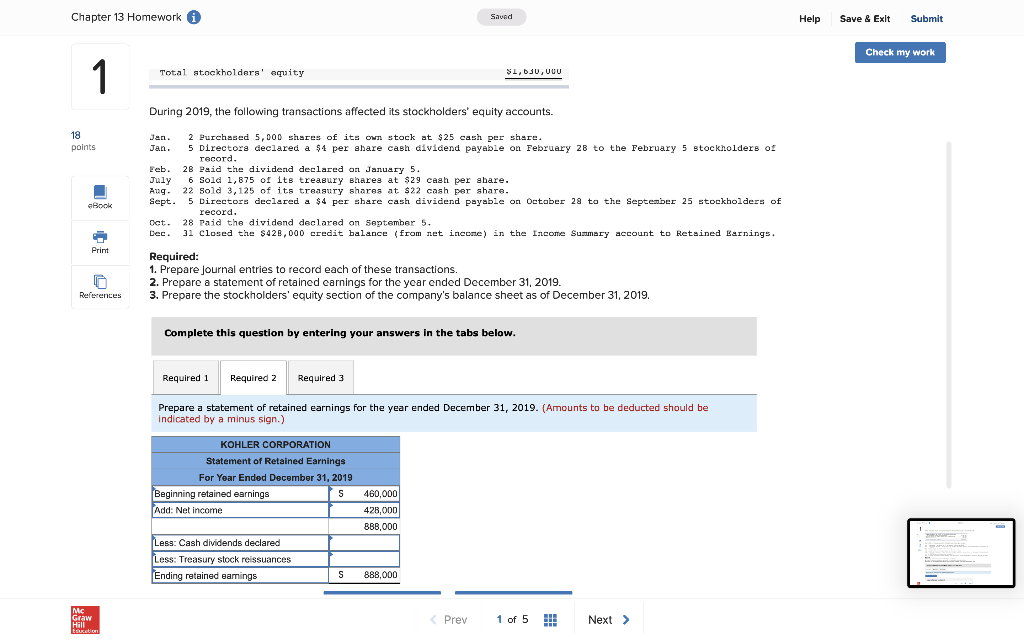This screenshot has width=1024, height=640.
Task: Click the Prev arrow icon
Action: click(432, 619)
